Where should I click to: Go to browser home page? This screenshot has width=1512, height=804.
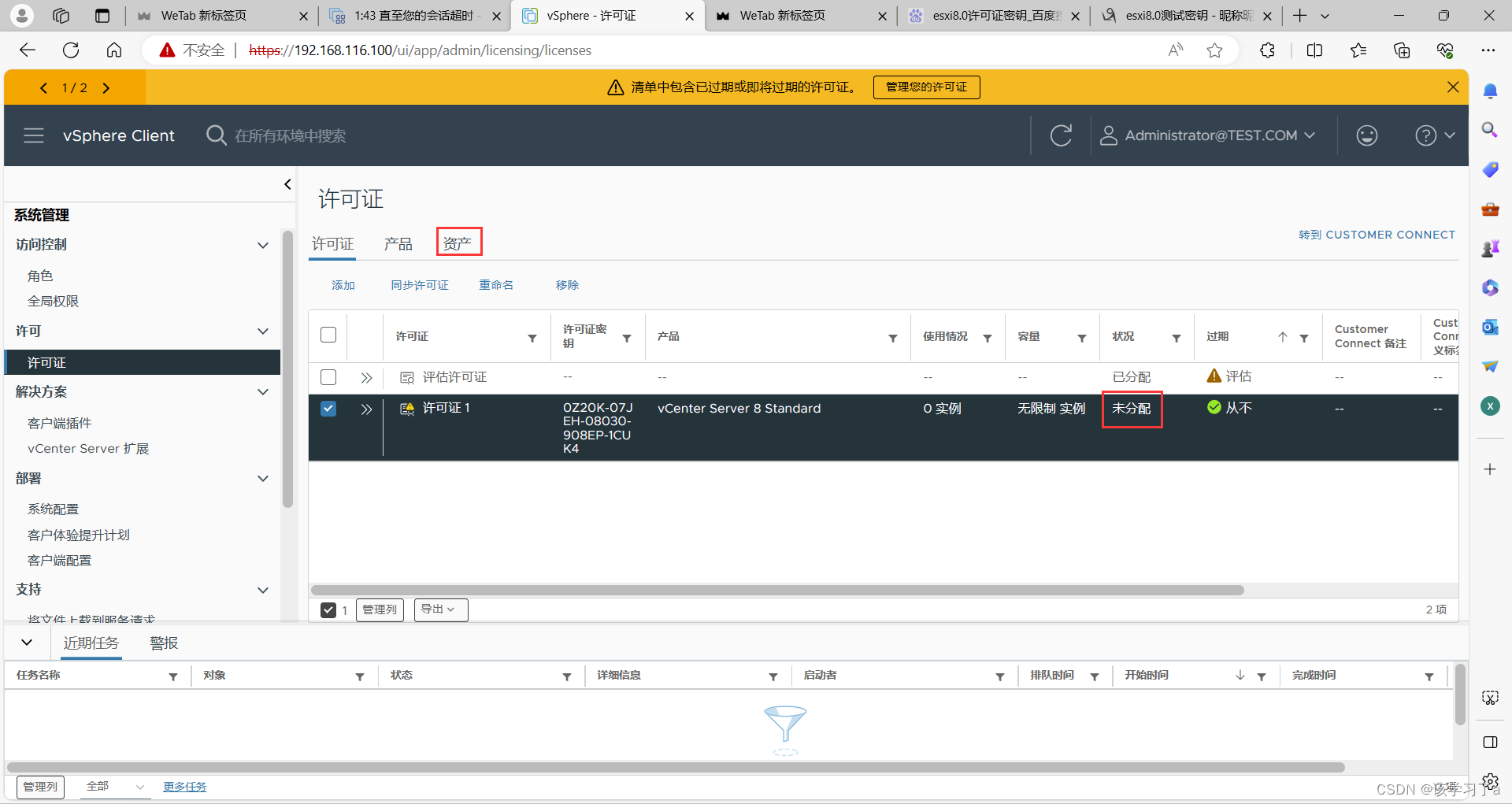[114, 50]
